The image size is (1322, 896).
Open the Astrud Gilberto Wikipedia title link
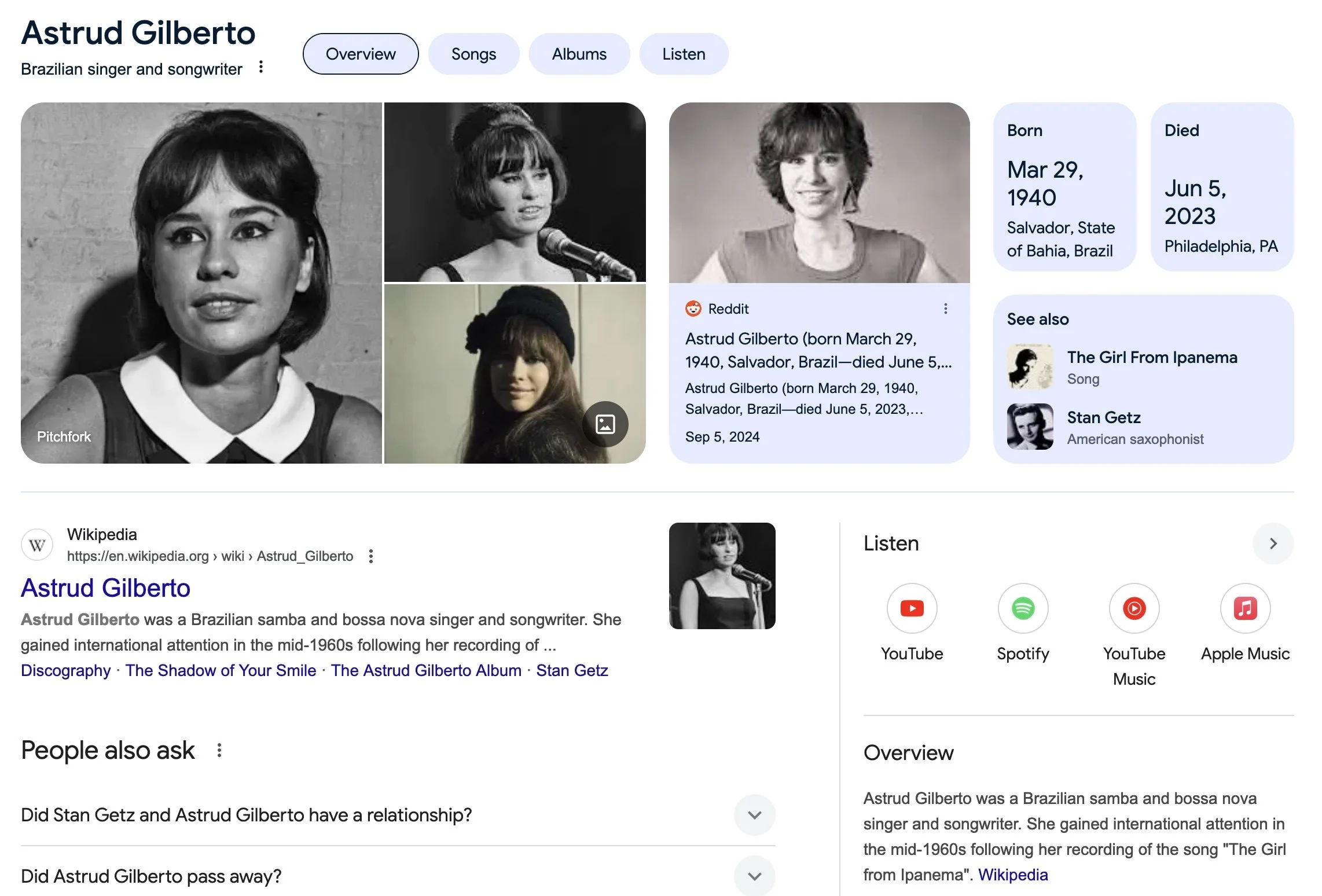(105, 588)
